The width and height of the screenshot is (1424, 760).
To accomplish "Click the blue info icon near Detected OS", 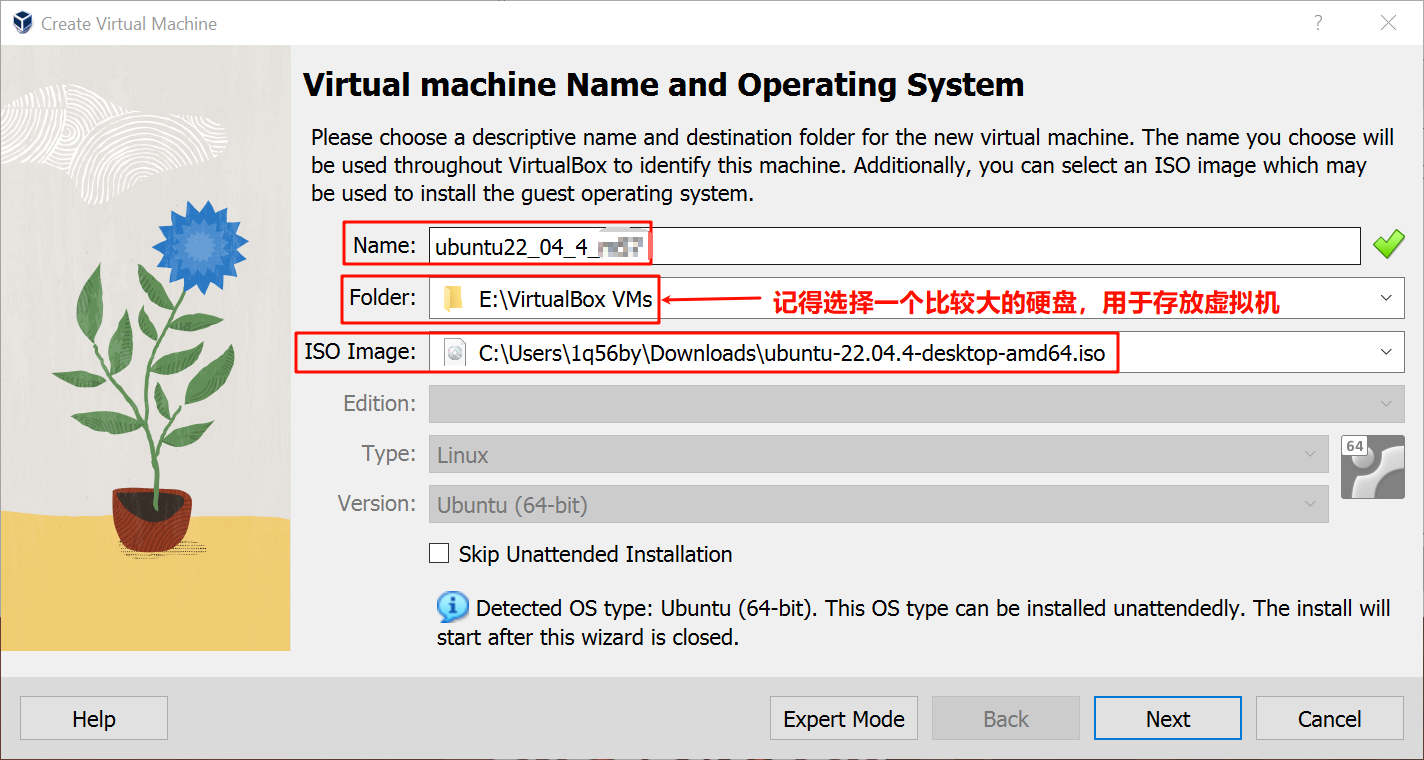I will (453, 607).
